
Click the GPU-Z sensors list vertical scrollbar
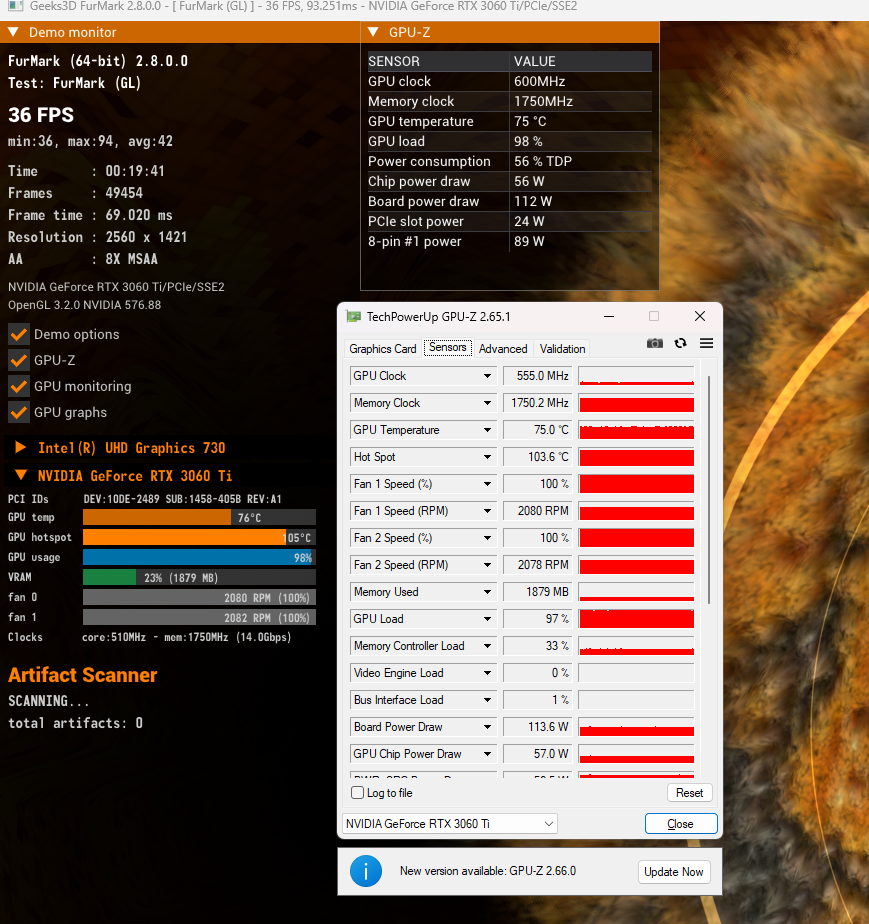[708, 490]
